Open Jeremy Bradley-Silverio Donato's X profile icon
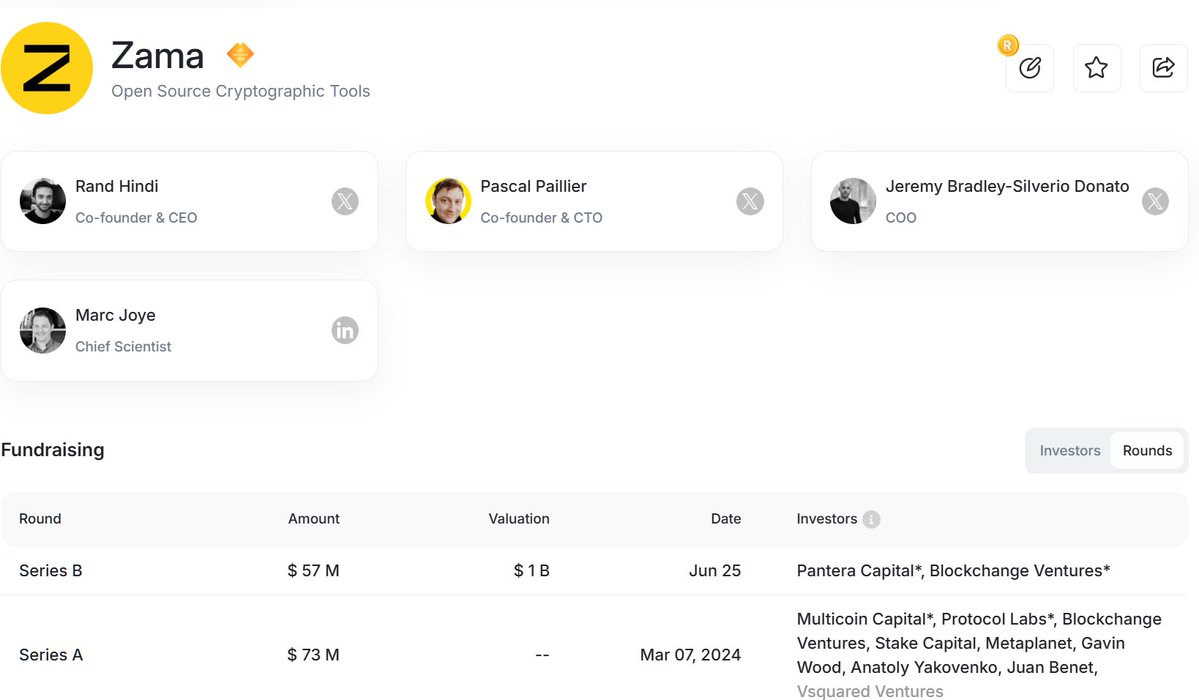The height and width of the screenshot is (700, 1199). (1155, 201)
